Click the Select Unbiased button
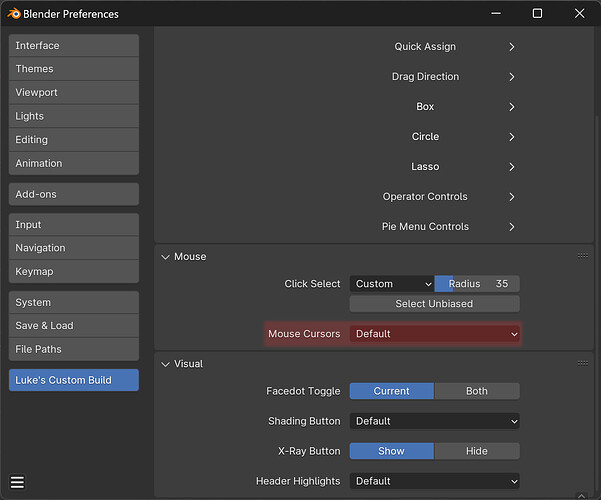This screenshot has height=500, width=601. click(435, 304)
